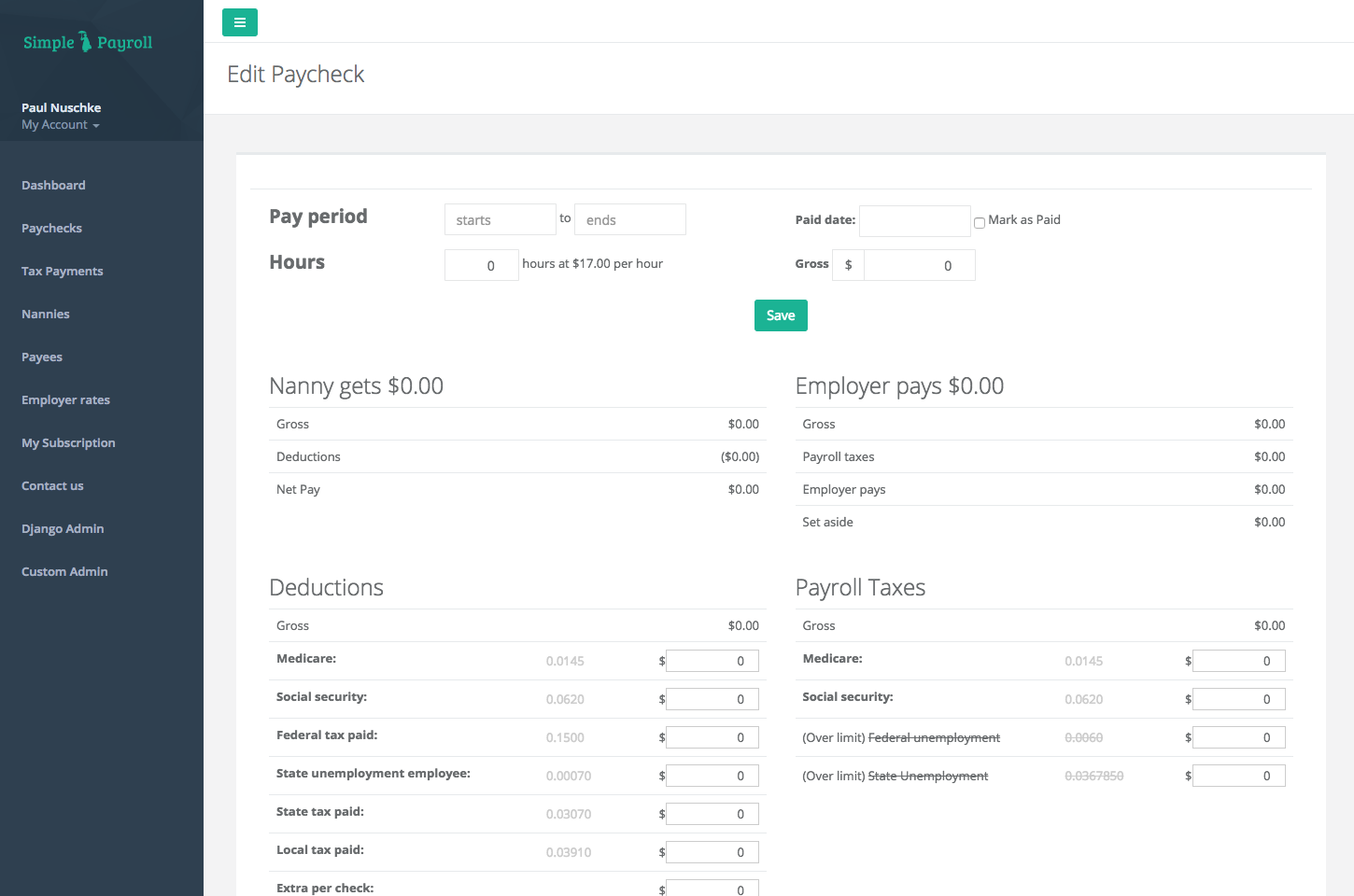Click the Contact us link
This screenshot has height=896, width=1354.
(52, 485)
